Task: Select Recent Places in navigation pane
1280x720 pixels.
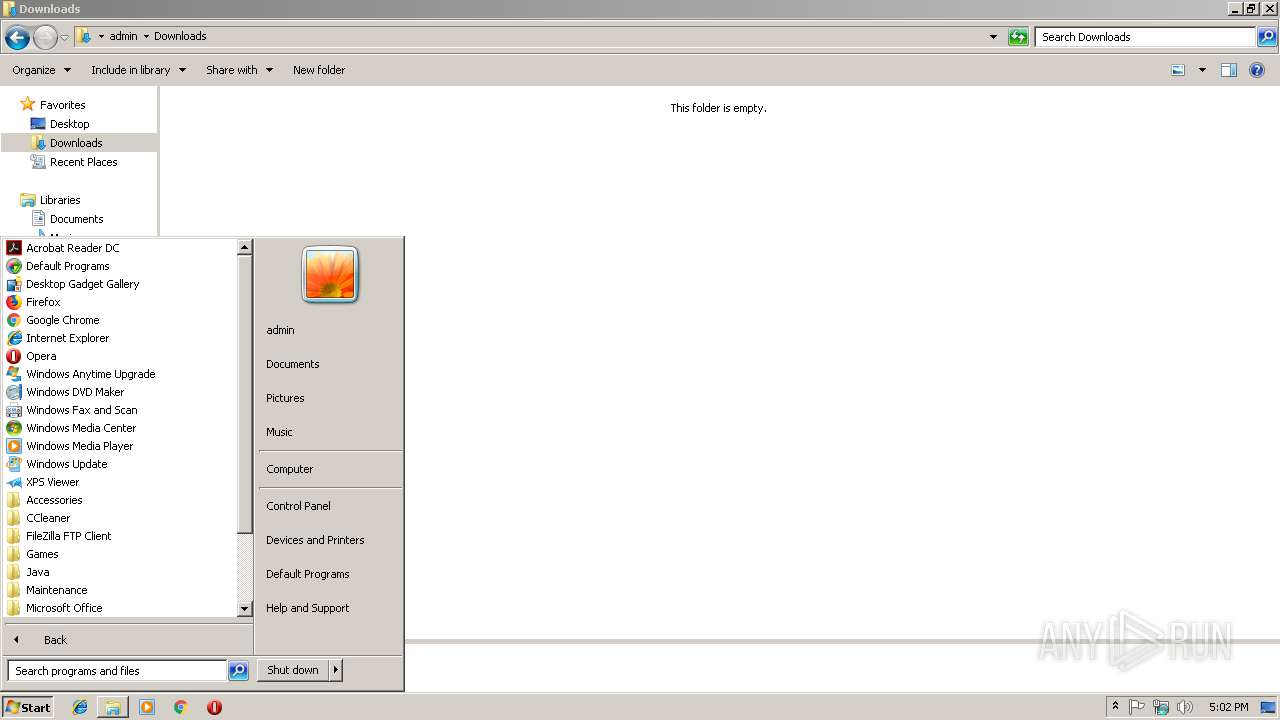Action: pos(83,162)
